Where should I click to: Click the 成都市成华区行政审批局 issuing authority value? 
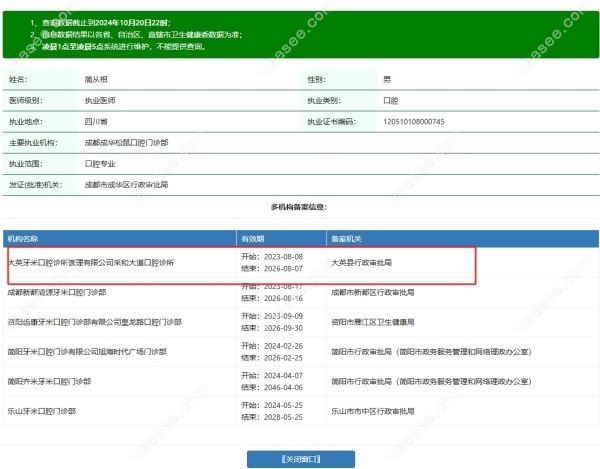point(126,184)
